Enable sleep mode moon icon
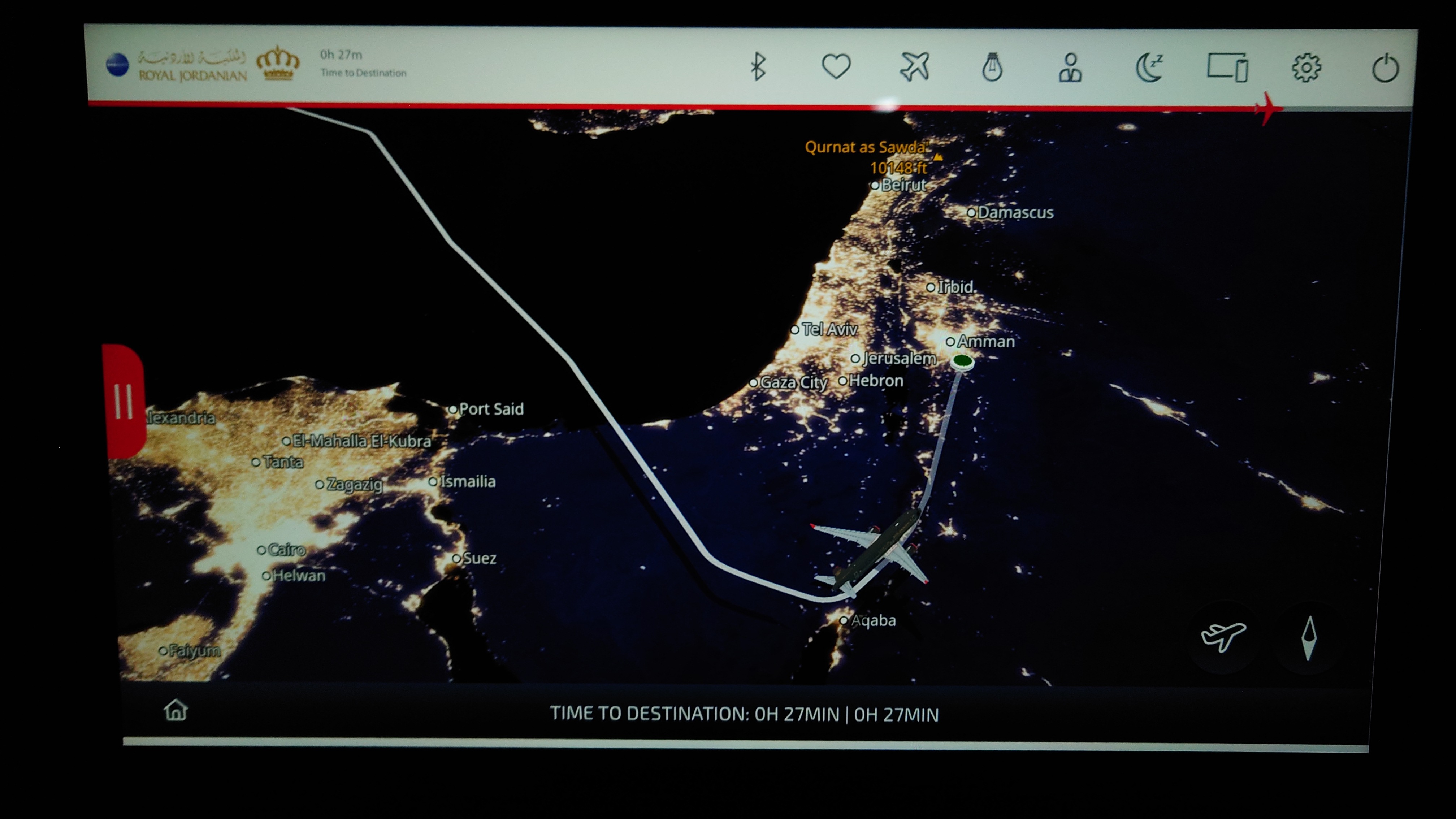 coord(1149,68)
